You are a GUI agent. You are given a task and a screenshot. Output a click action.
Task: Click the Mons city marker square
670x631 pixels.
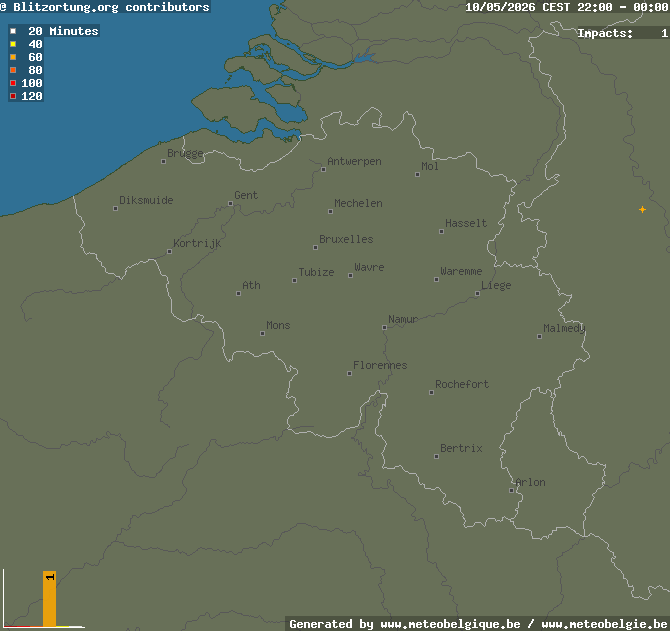click(x=262, y=334)
